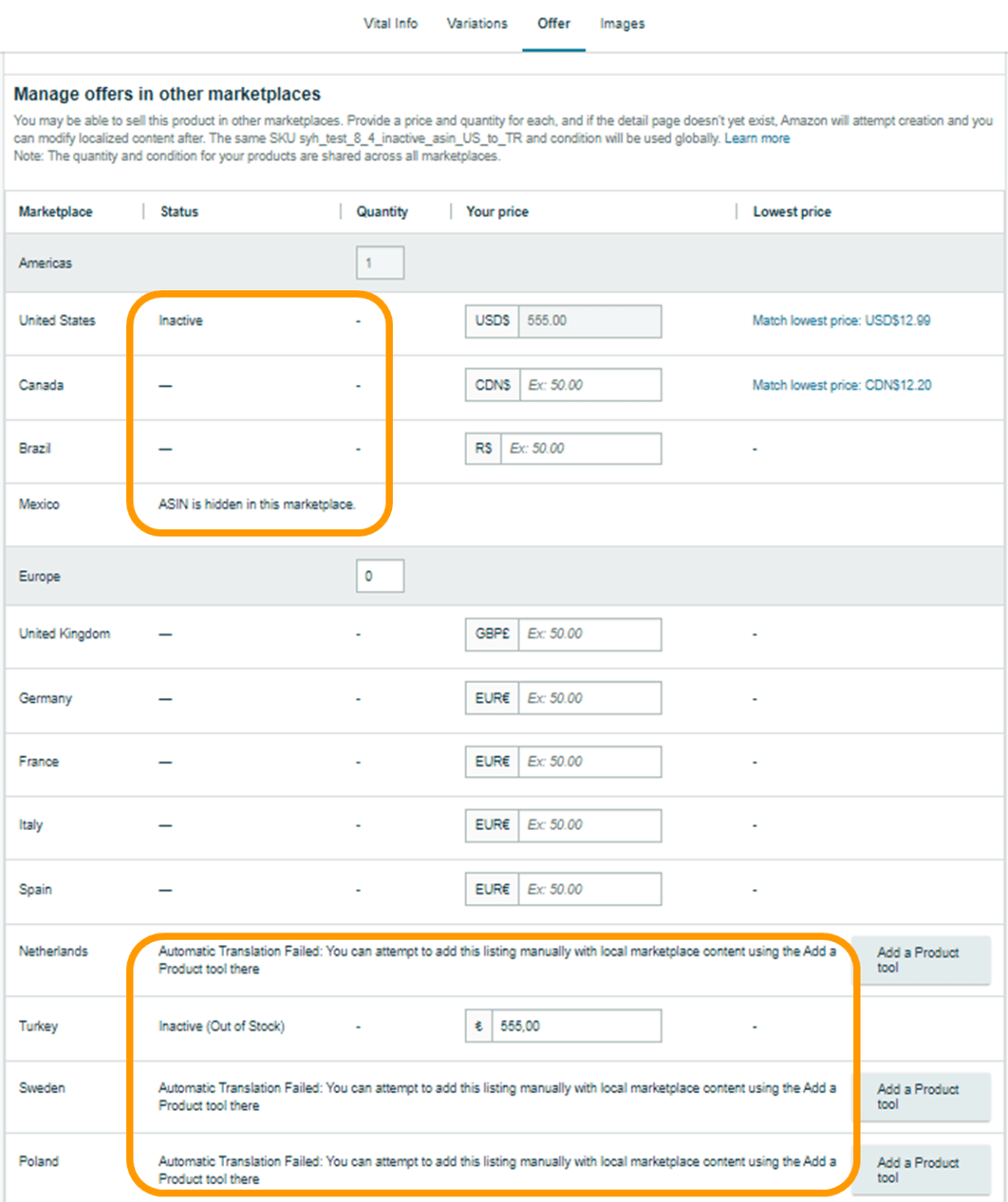This screenshot has height=1202, width=1008.
Task: Select the France EUR€ price input
Action: pyautogui.click(x=590, y=762)
